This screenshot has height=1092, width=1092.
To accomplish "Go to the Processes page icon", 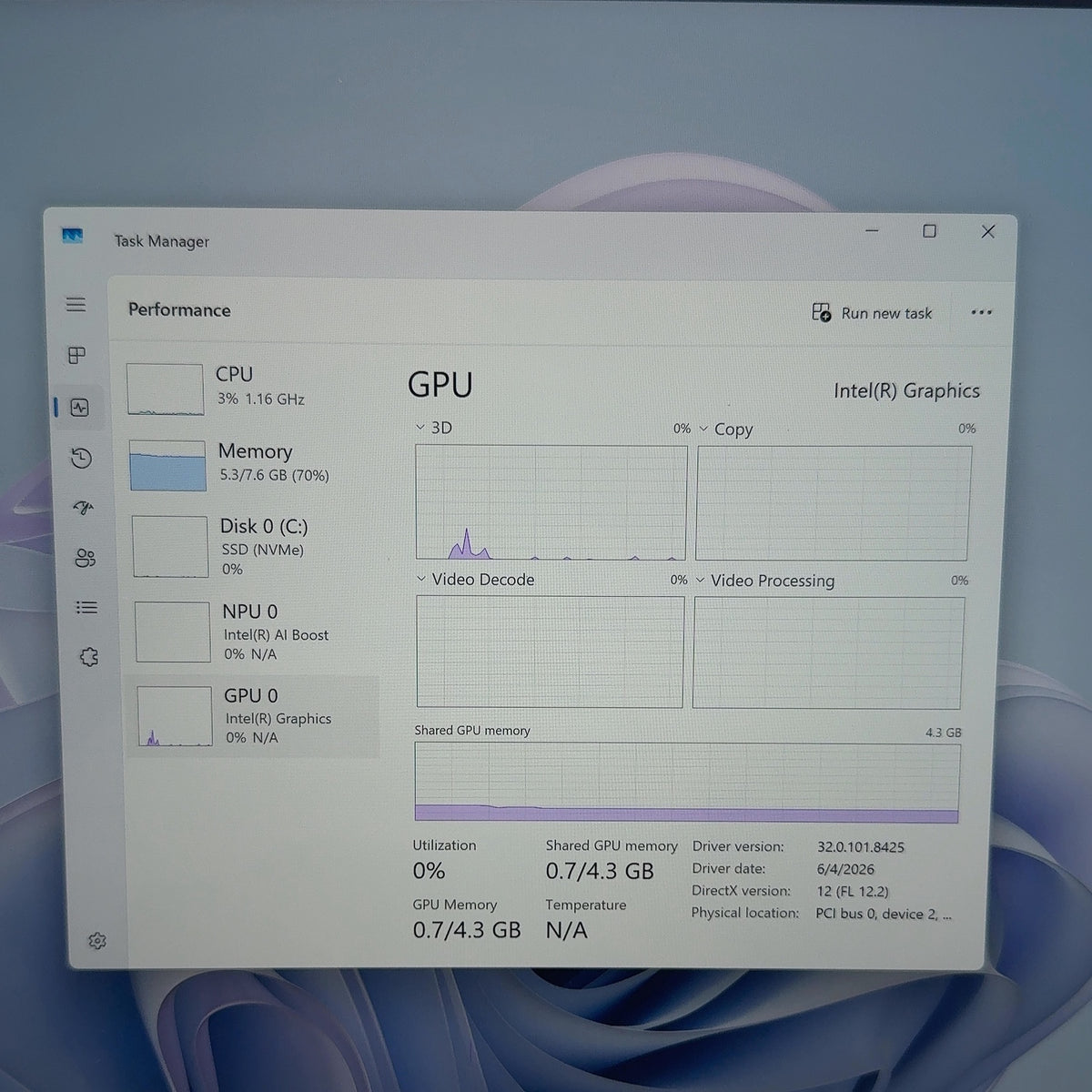I will pyautogui.click(x=77, y=355).
